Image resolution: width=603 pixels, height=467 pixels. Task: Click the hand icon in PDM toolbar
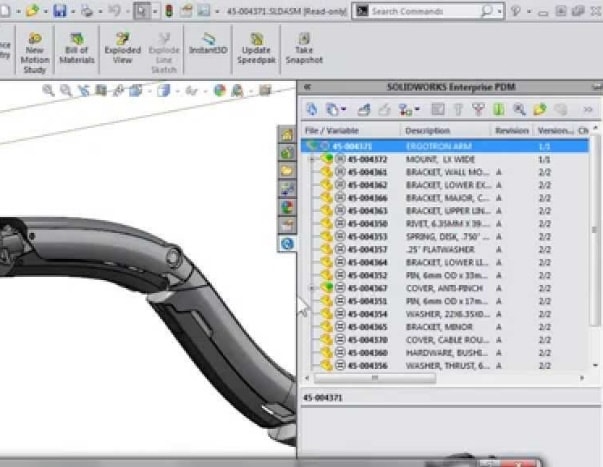(332, 110)
